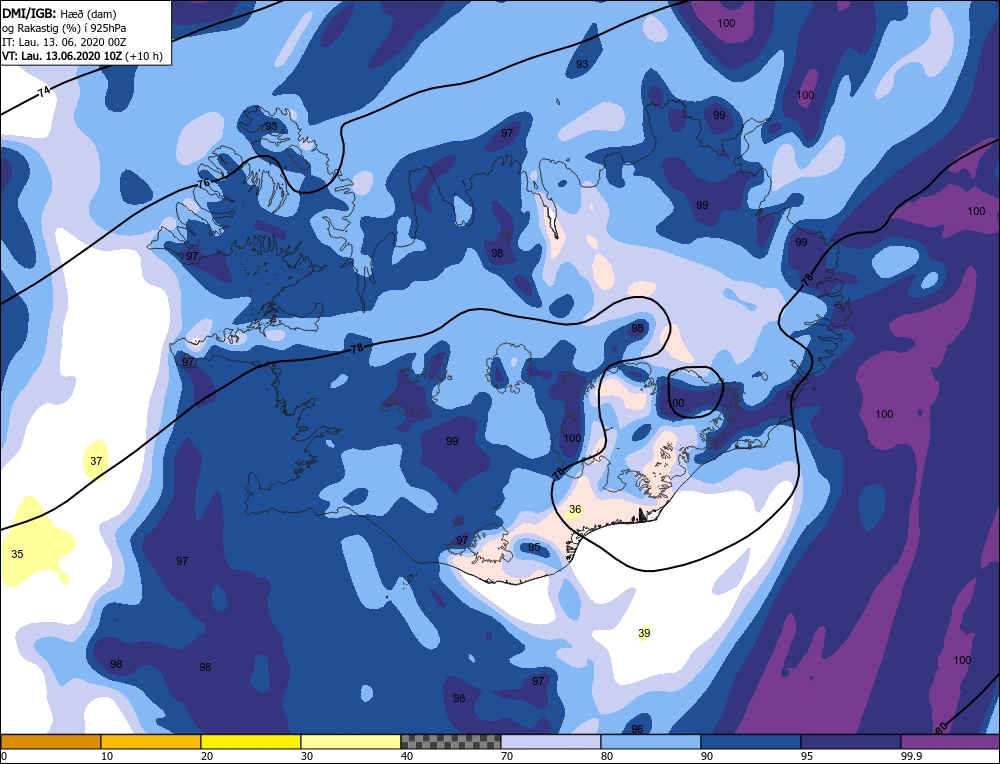Click the contour label 74

point(43,92)
